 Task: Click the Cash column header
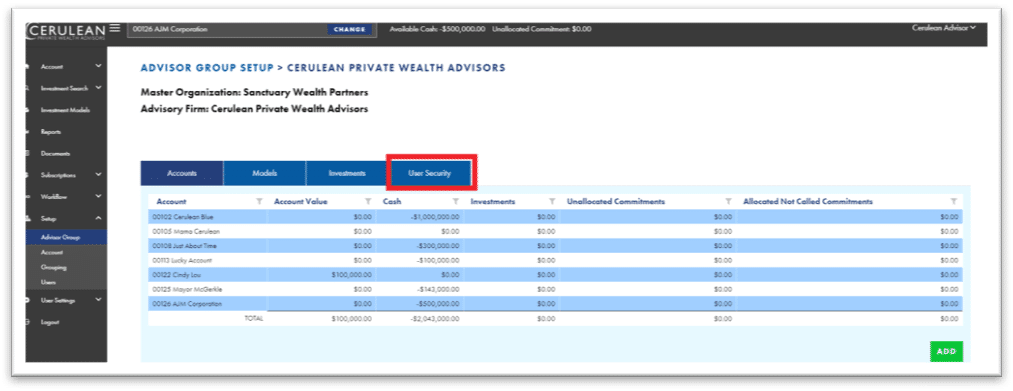point(392,202)
